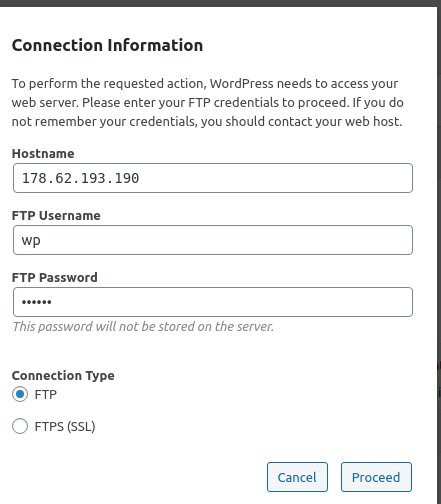Choose the FTPS (SSL) radio option

(20, 426)
